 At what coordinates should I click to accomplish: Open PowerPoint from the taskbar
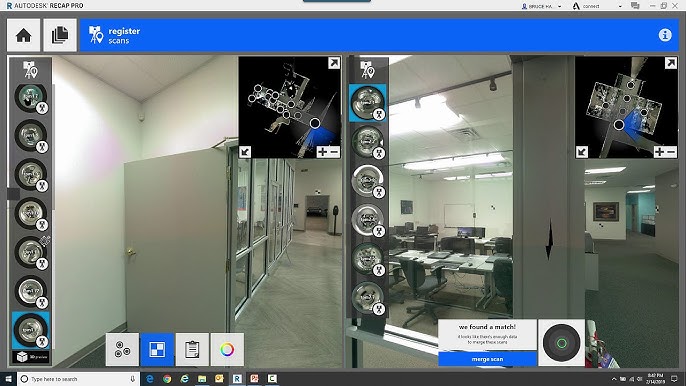pos(254,379)
